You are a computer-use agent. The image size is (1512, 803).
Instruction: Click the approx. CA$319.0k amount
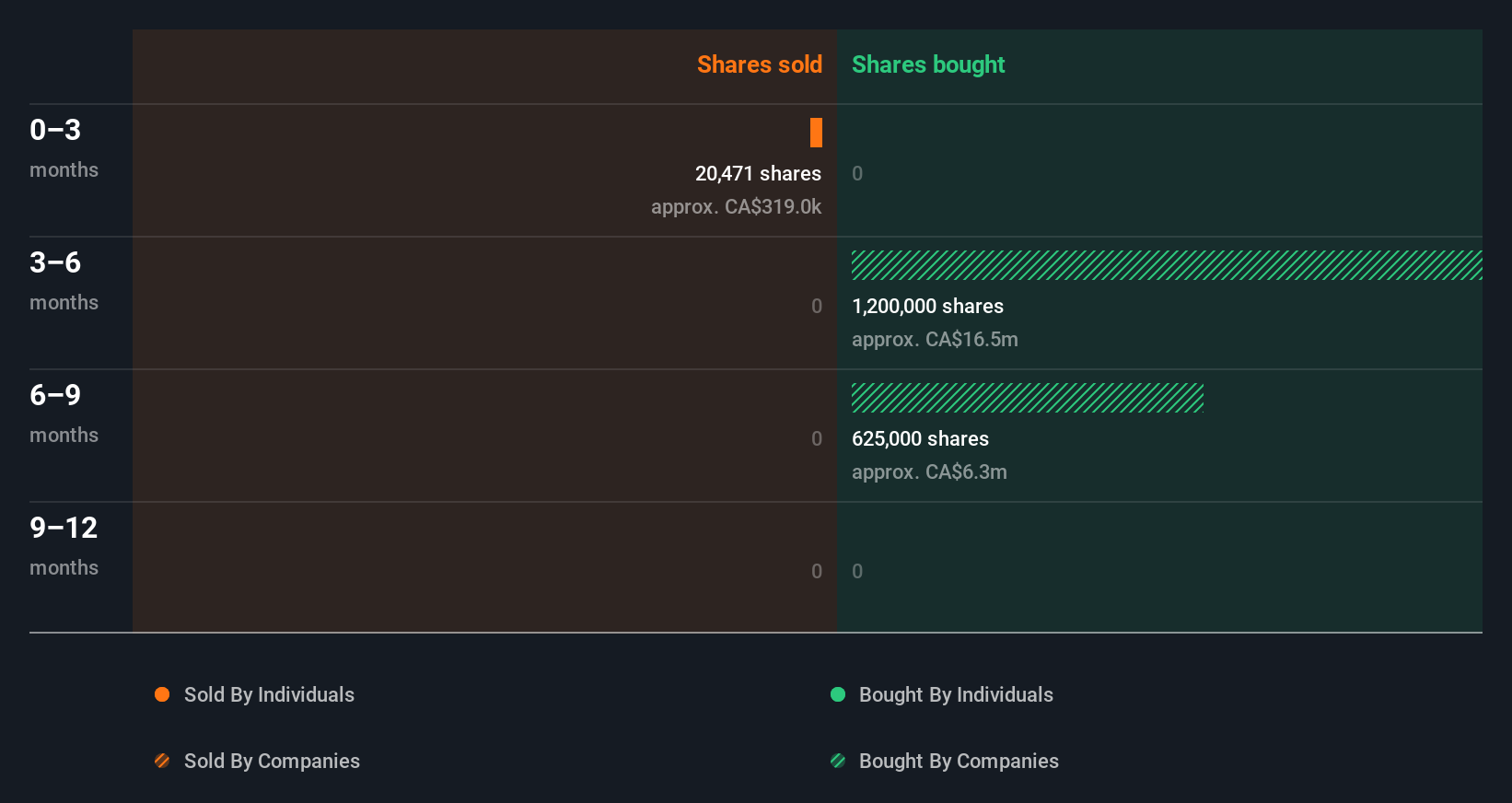pyautogui.click(x=736, y=206)
